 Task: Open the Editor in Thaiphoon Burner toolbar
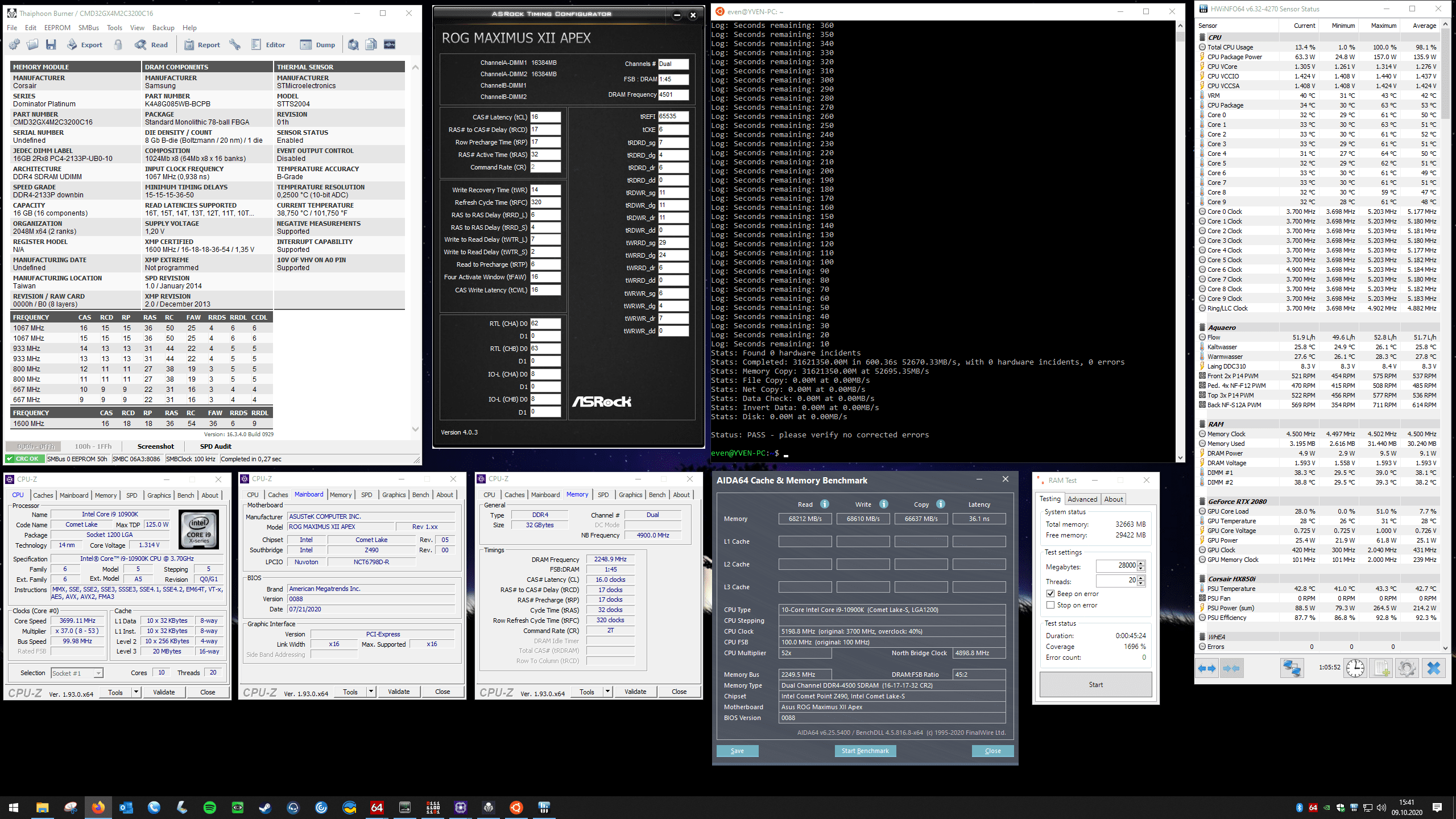point(268,44)
